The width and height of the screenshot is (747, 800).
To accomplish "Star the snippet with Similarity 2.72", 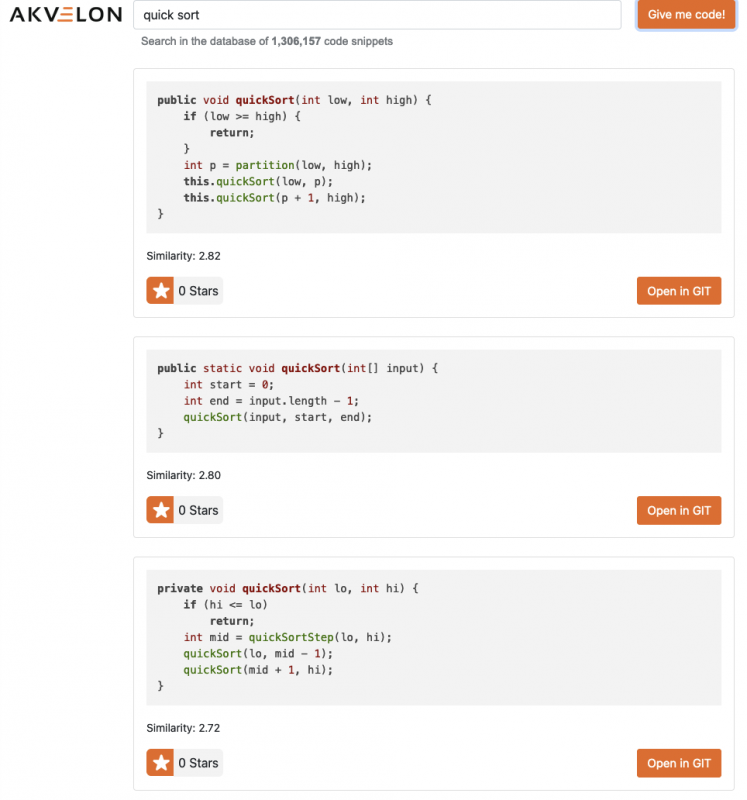I will point(160,762).
